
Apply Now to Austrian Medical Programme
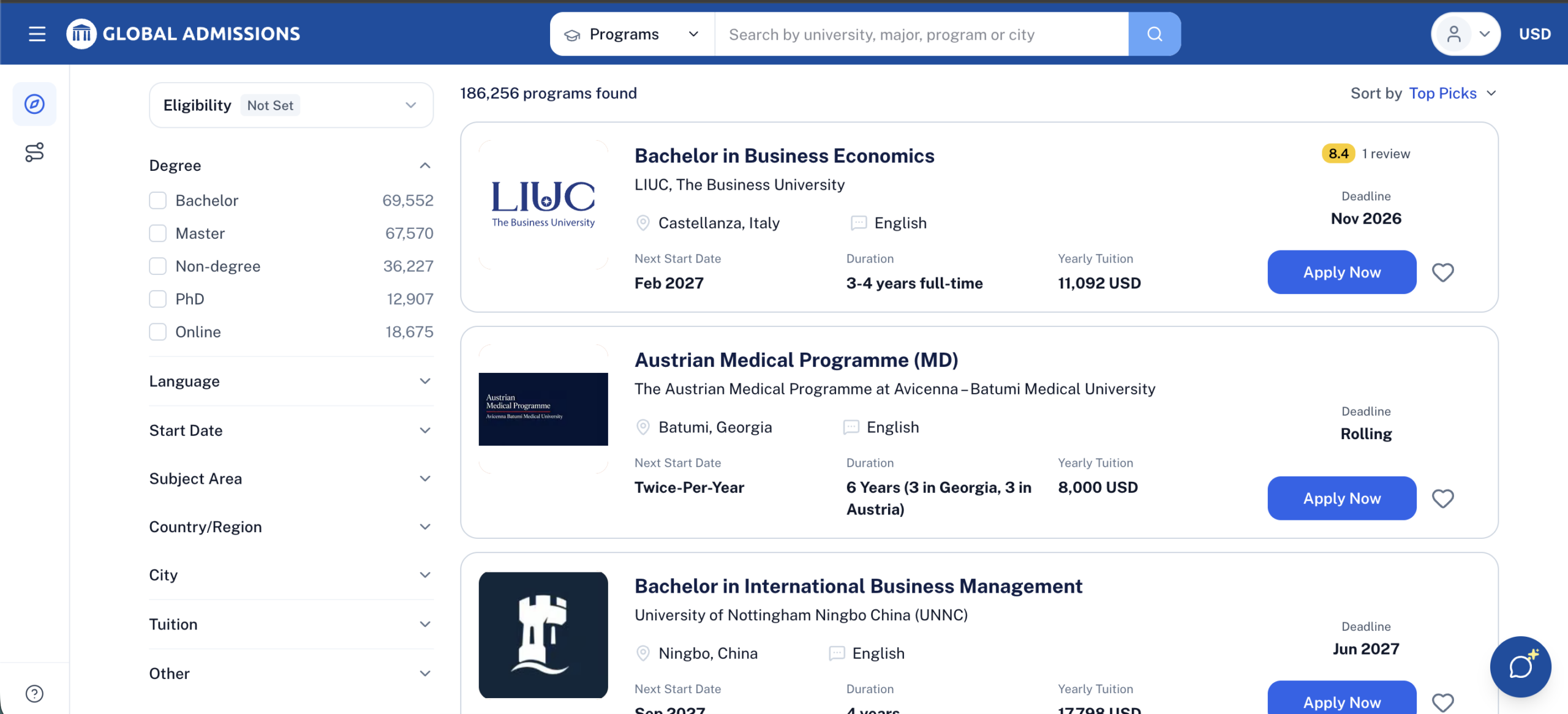click(1342, 498)
